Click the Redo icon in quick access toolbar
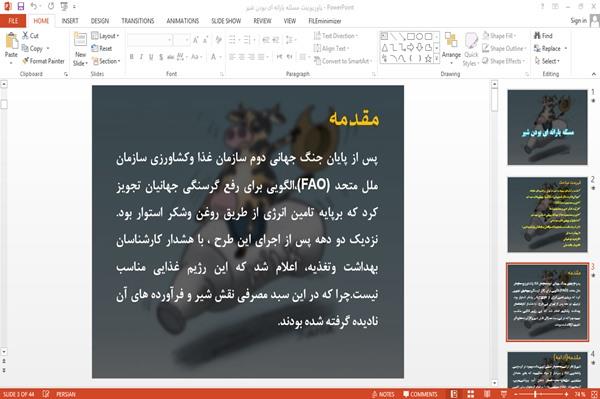 [51, 6]
